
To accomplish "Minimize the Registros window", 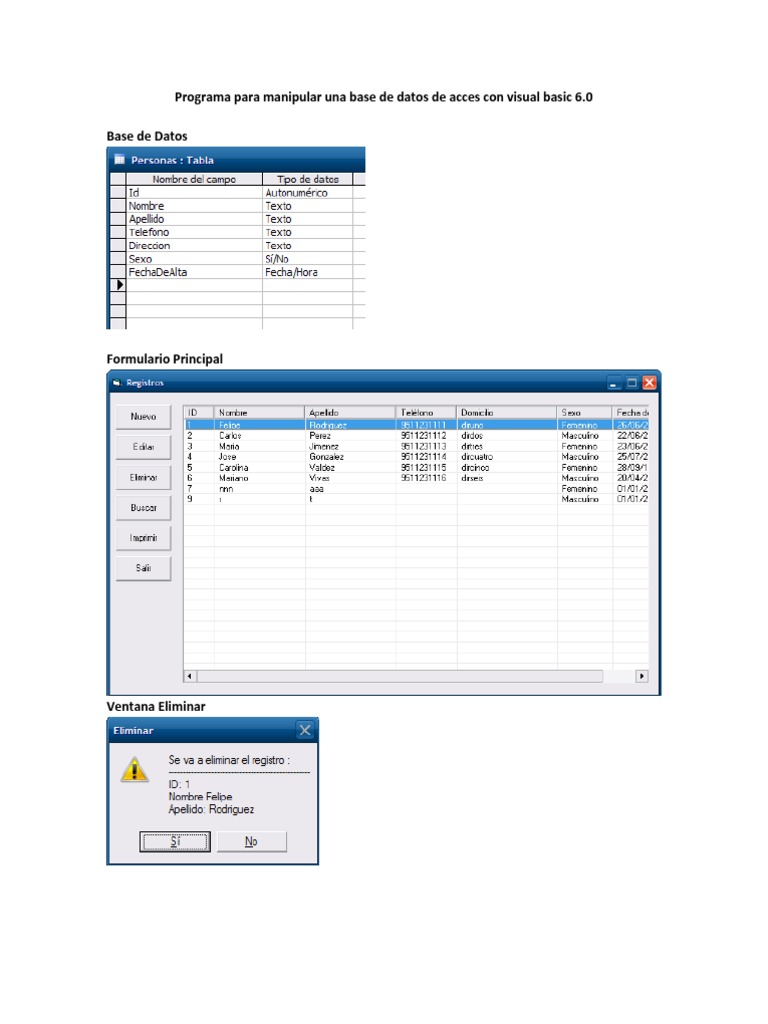I will click(613, 383).
